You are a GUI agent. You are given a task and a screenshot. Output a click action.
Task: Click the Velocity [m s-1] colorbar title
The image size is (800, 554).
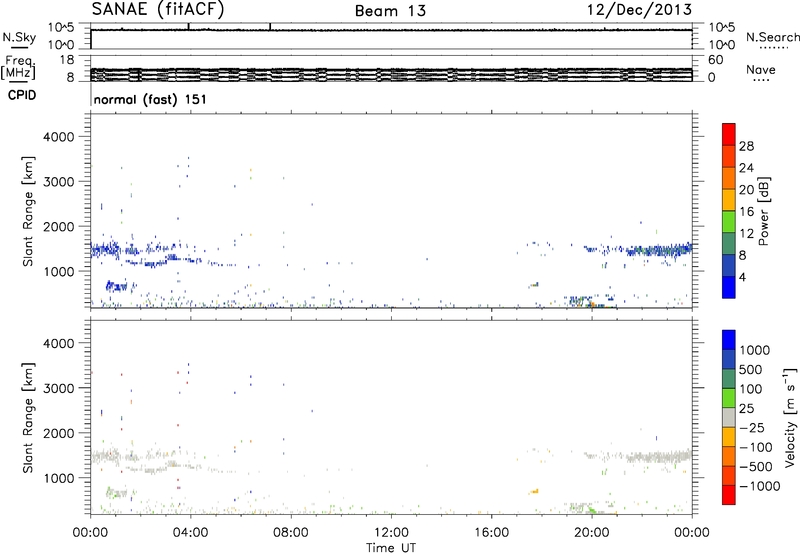click(790, 418)
